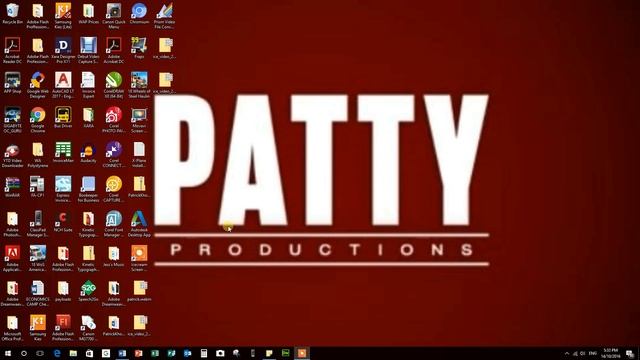This screenshot has width=640, height=360.
Task: Open Excel from the taskbar
Action: (155, 353)
